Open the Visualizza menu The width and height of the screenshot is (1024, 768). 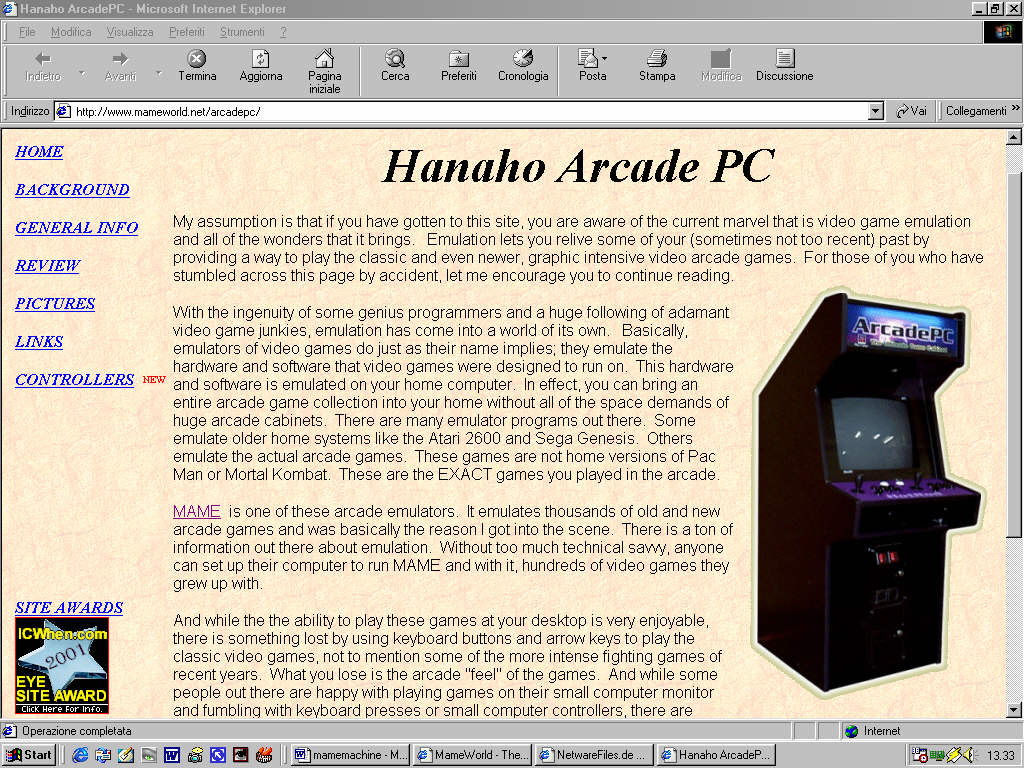click(130, 32)
